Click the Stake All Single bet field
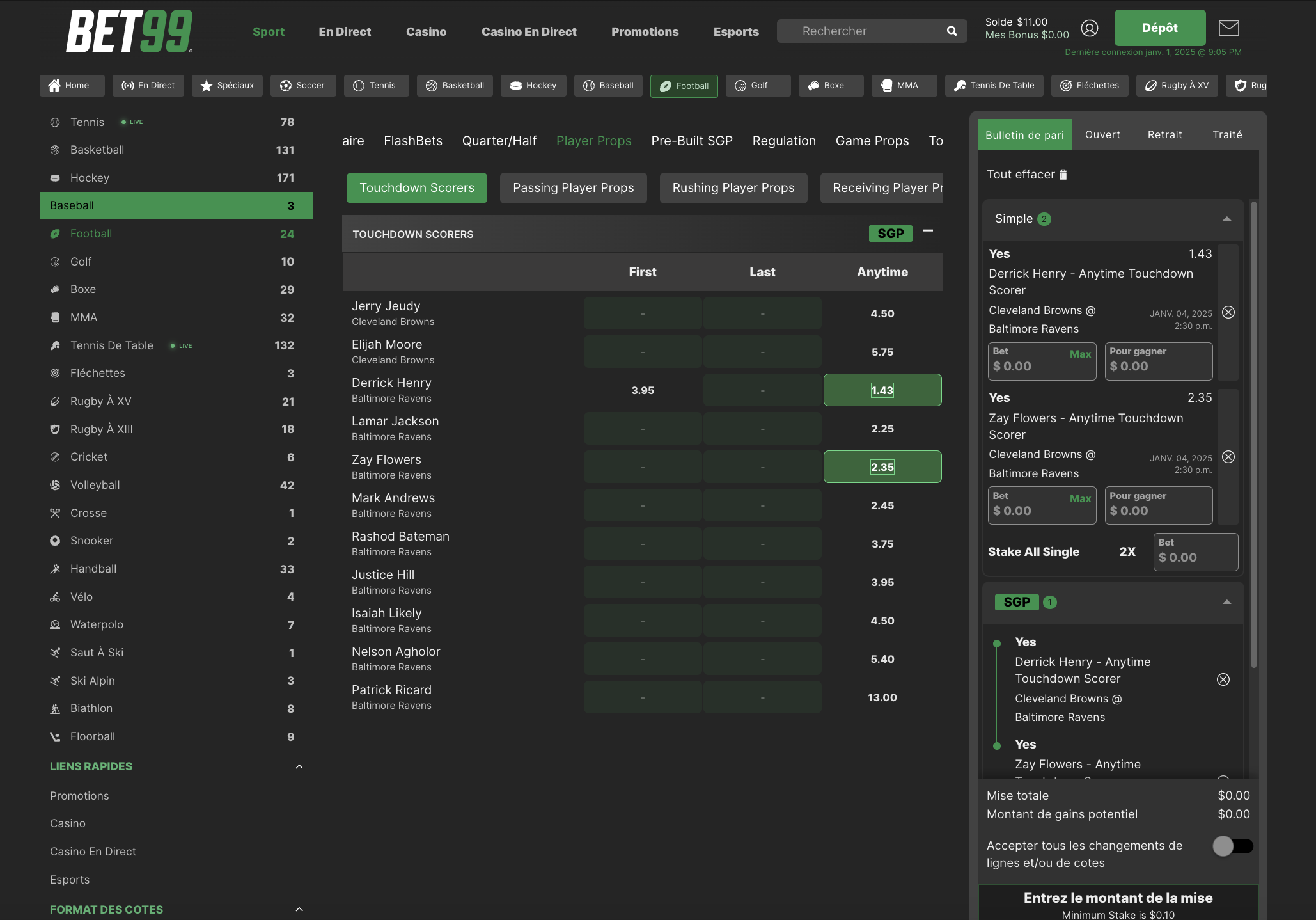This screenshot has width=1316, height=920. 1195,551
